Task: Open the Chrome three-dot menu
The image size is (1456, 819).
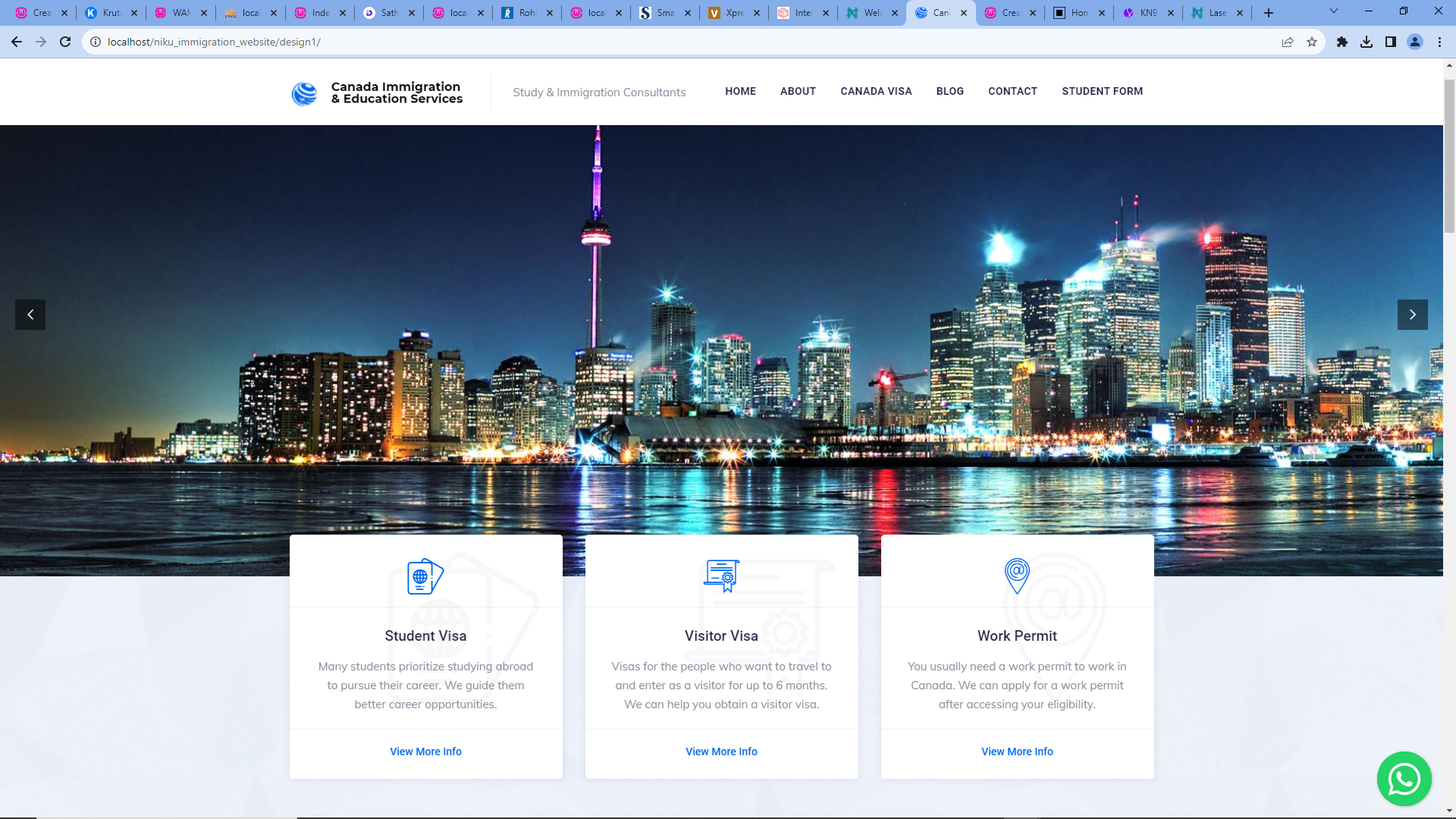Action: pyautogui.click(x=1439, y=42)
